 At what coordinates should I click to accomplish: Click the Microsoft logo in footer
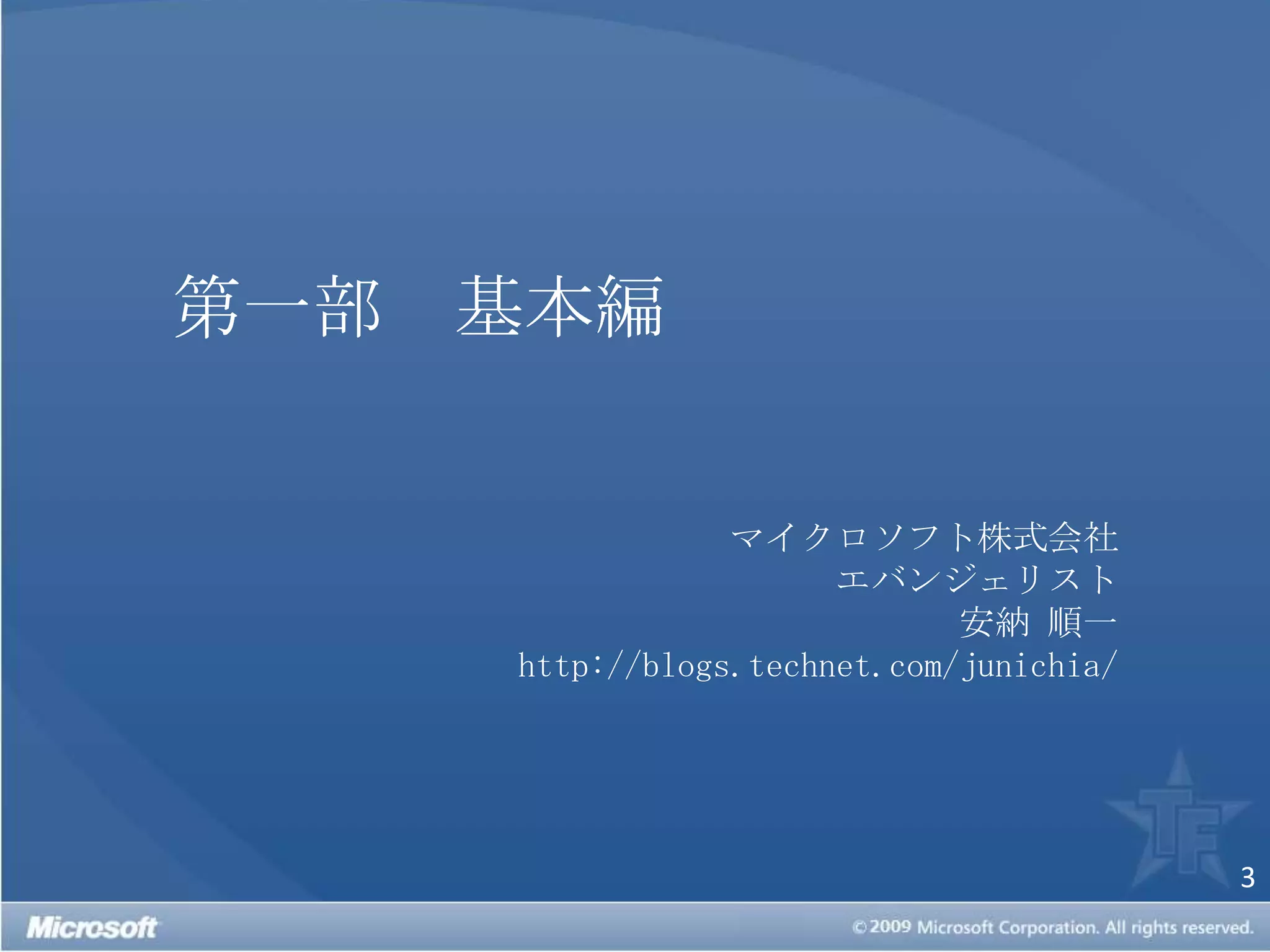pyautogui.click(x=92, y=927)
